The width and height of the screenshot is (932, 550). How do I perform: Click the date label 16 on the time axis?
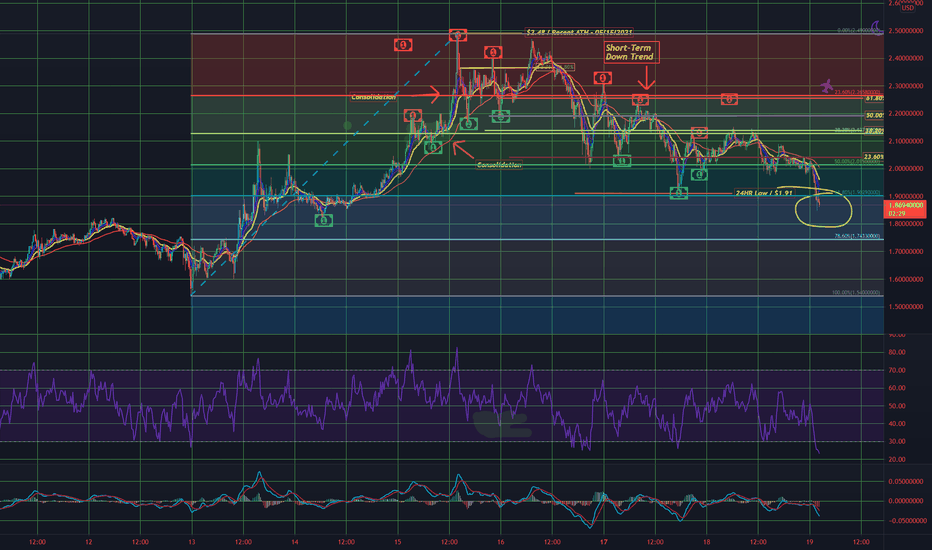500,542
